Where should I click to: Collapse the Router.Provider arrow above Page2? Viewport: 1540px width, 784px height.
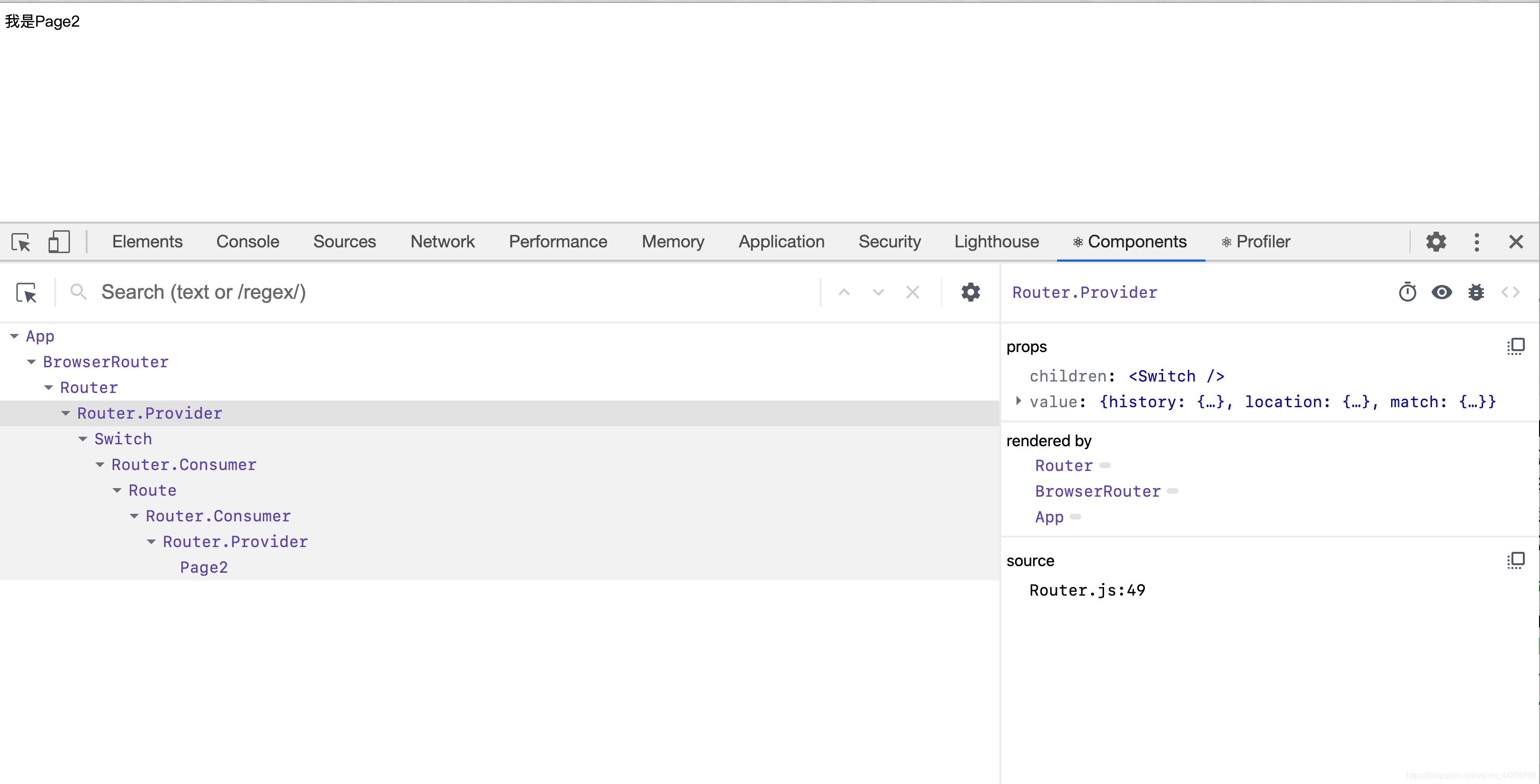[x=151, y=542]
